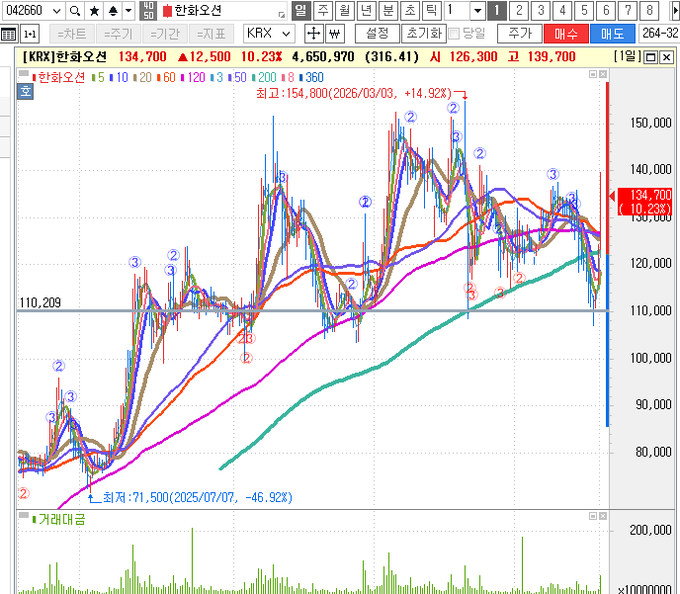680x594 pixels.
Task: Click the 10-day moving average legend
Action: click(119, 78)
